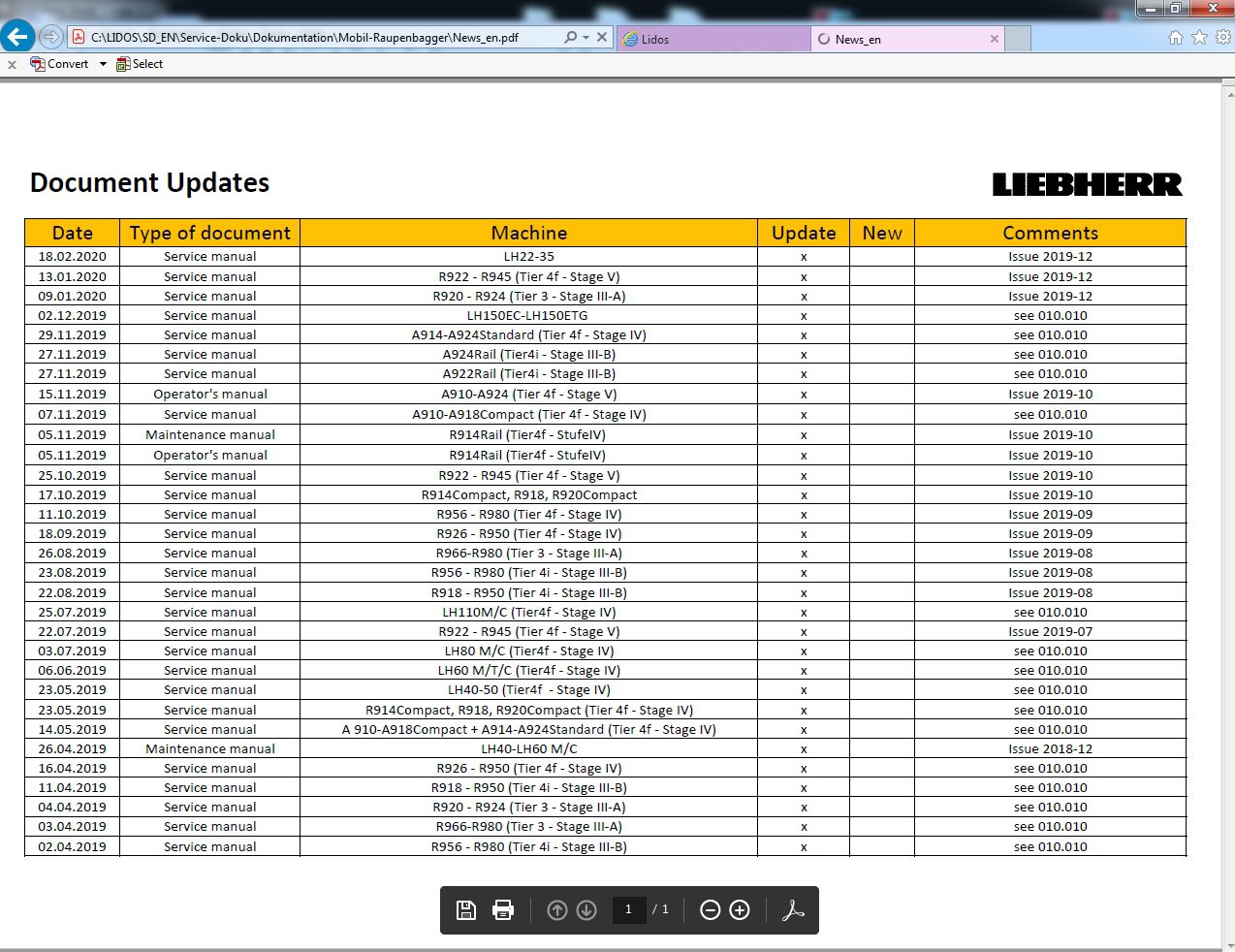This screenshot has width=1235, height=952.
Task: Click the Issue 2019-07 comment
Action: click(1051, 631)
